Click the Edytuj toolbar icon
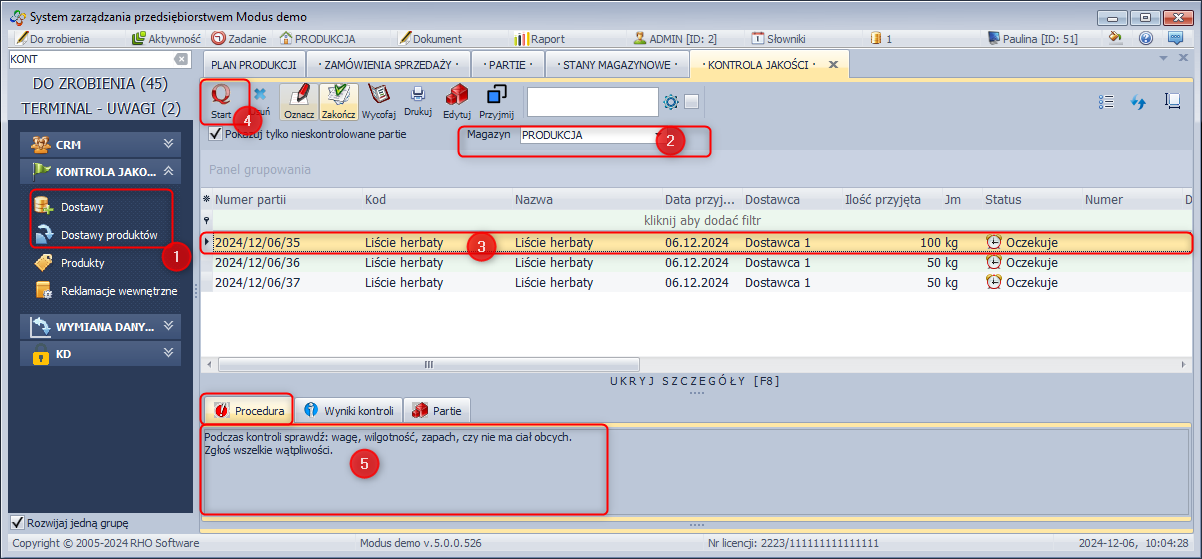 (456, 97)
